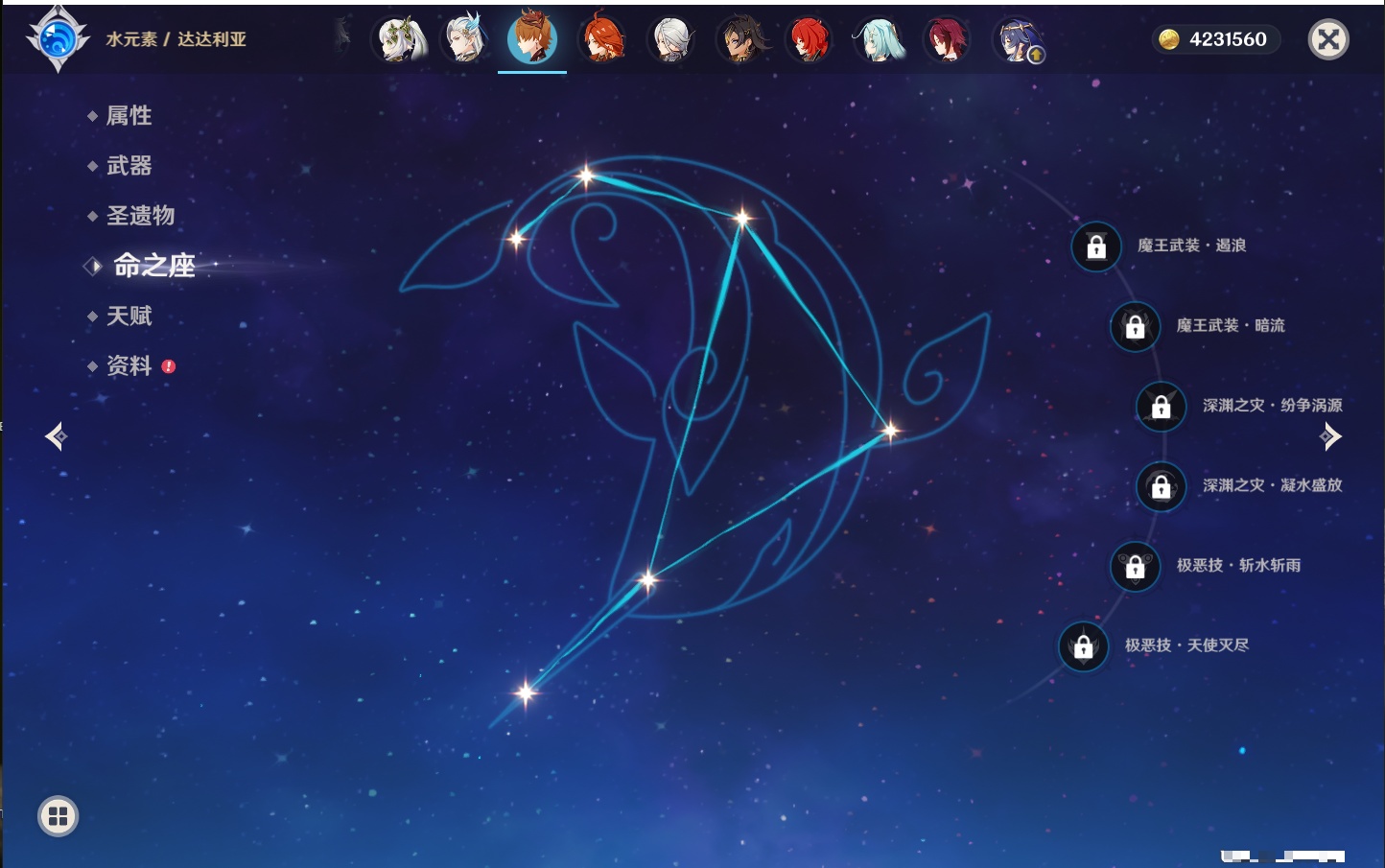This screenshot has width=1385, height=868.
Task: Open locked constellation 深渊之灾·凝水盛放 icon
Action: [1162, 486]
